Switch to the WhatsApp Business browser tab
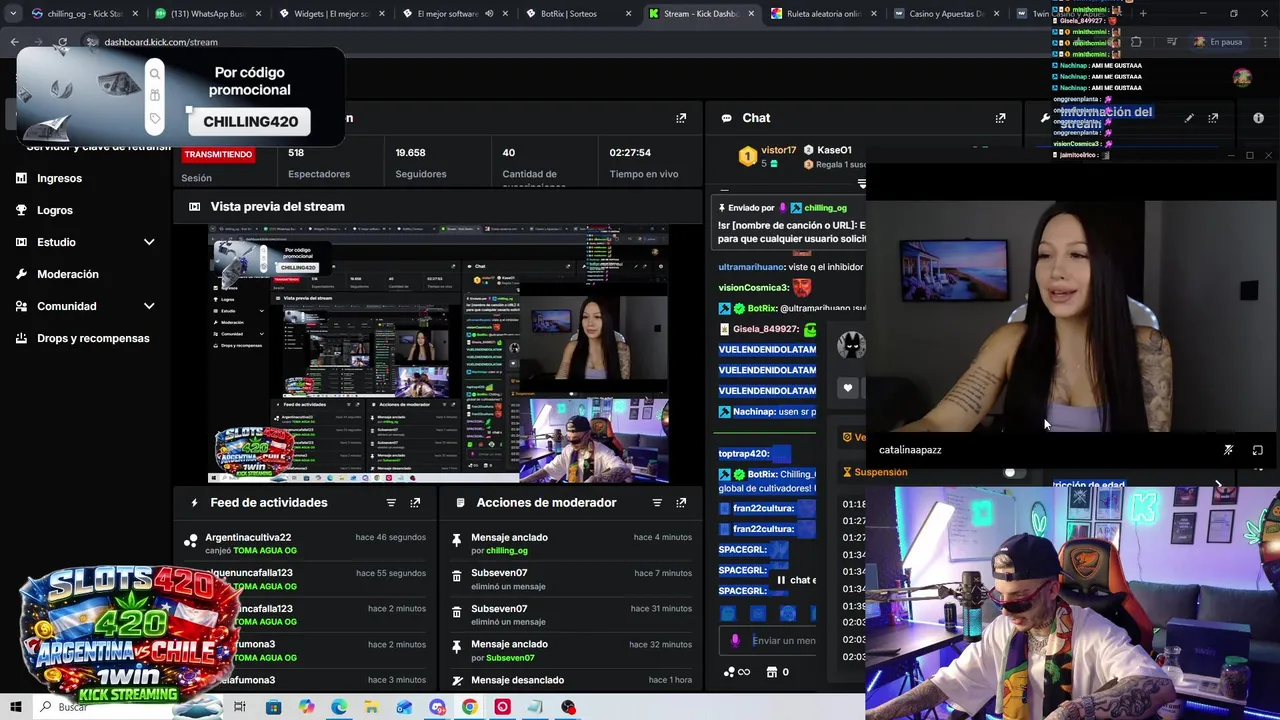 [208, 14]
